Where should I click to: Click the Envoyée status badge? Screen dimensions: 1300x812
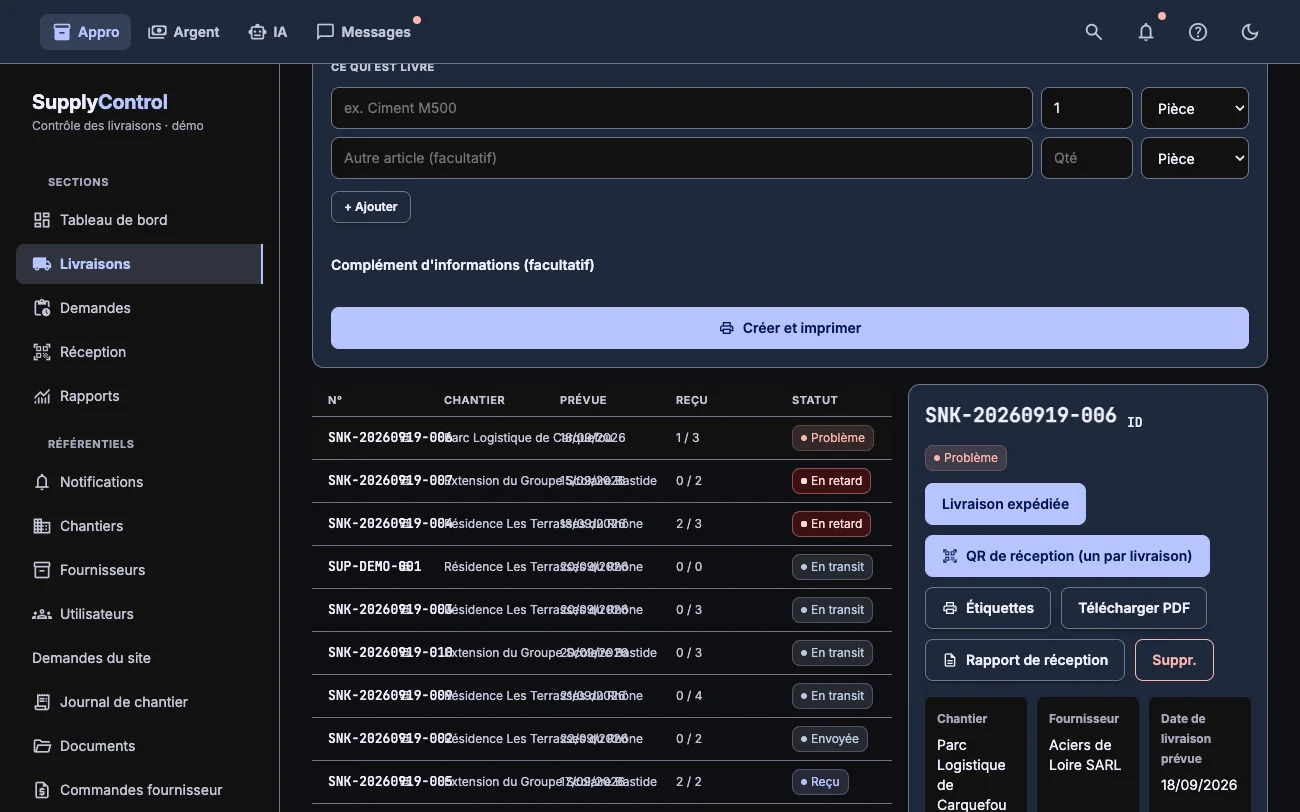pos(829,739)
